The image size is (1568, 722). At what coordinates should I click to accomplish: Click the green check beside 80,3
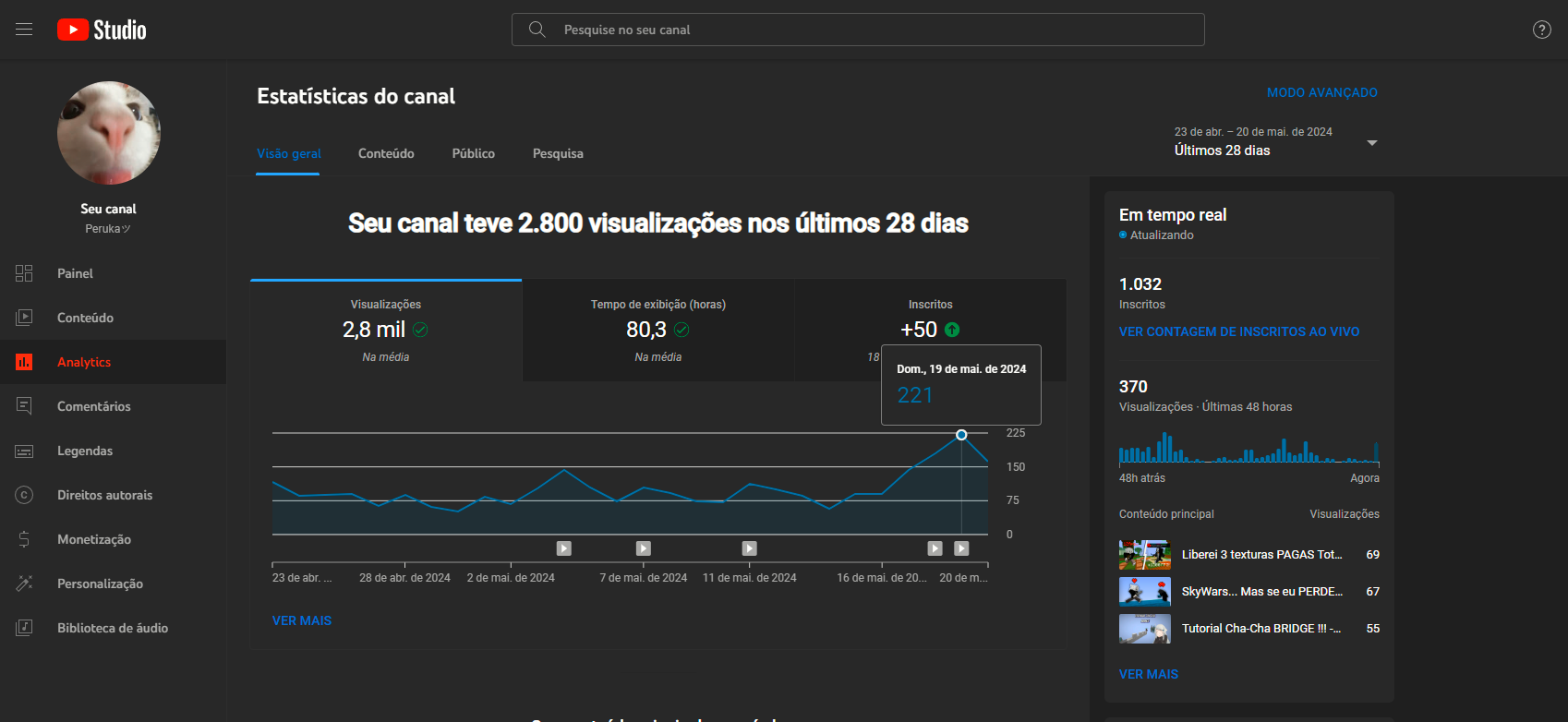681,330
